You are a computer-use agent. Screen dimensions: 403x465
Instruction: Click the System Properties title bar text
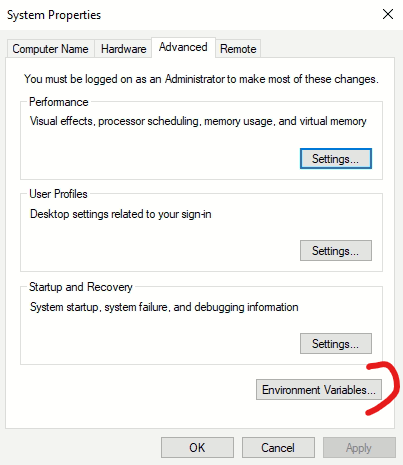pos(54,15)
